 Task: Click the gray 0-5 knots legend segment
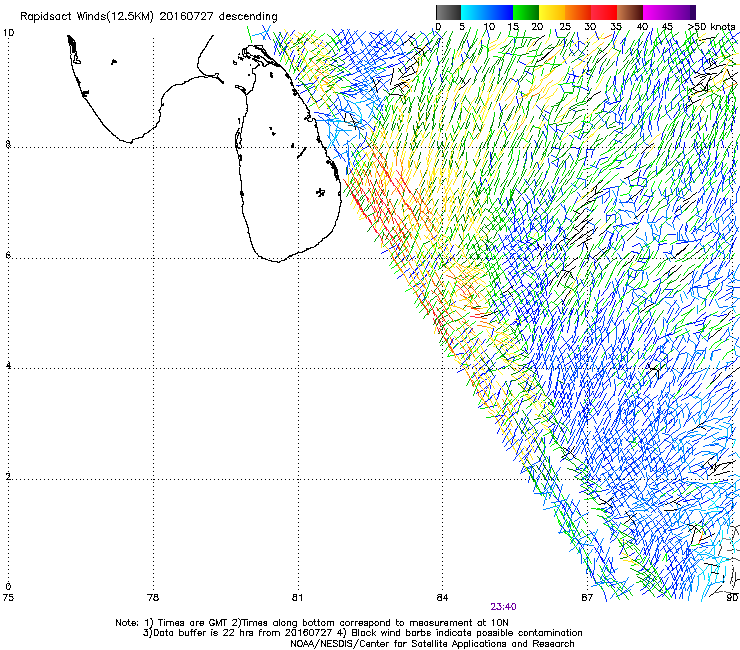click(x=448, y=12)
